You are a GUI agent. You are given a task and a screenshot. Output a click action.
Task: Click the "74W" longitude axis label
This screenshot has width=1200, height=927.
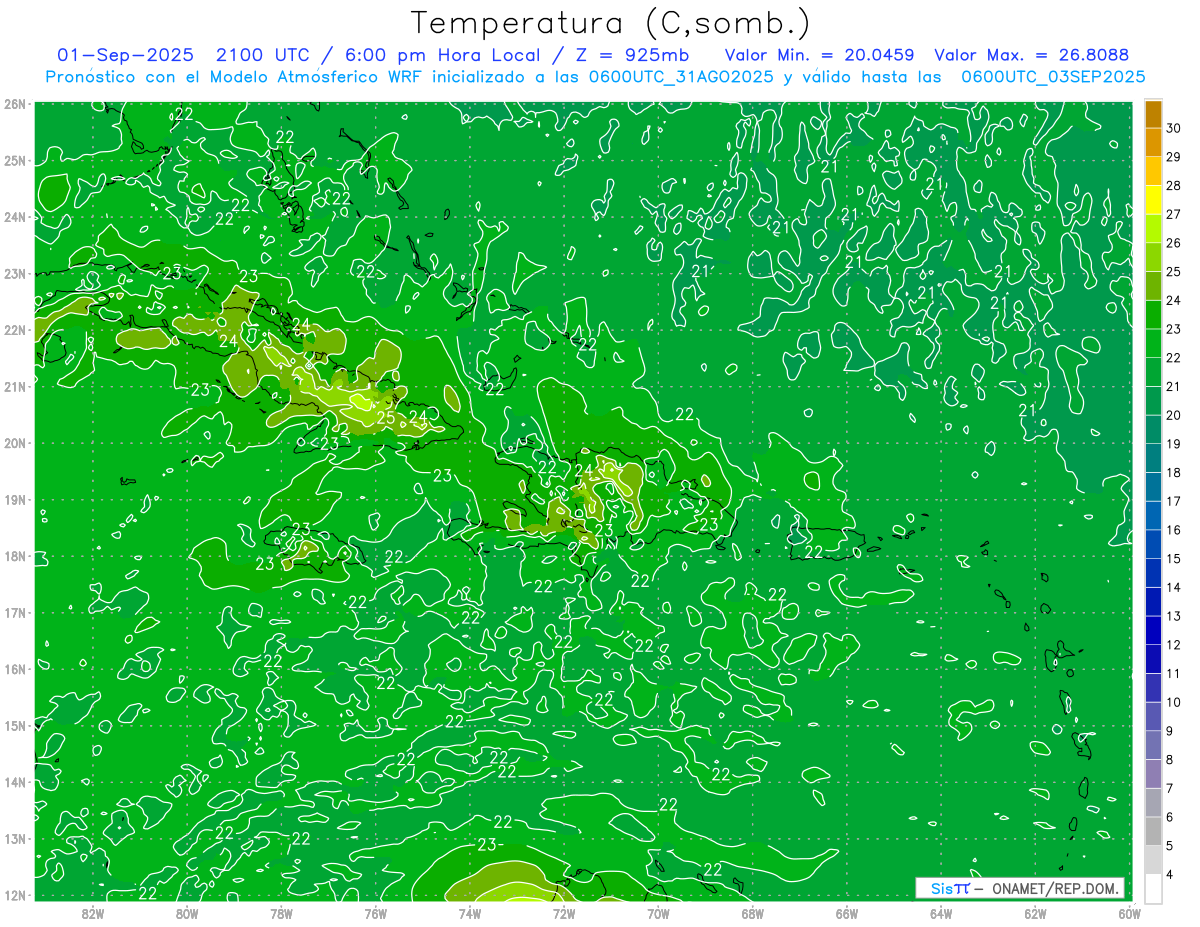[x=470, y=912]
